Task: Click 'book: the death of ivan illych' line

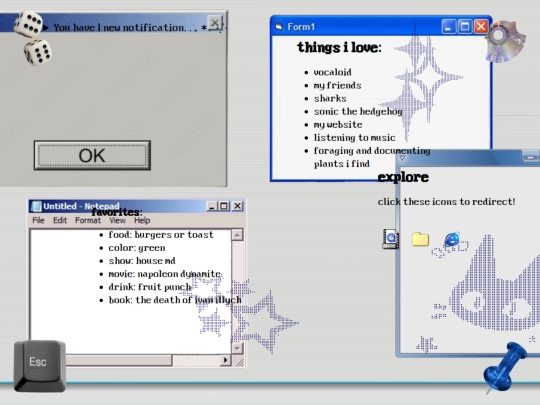Action: click(175, 300)
